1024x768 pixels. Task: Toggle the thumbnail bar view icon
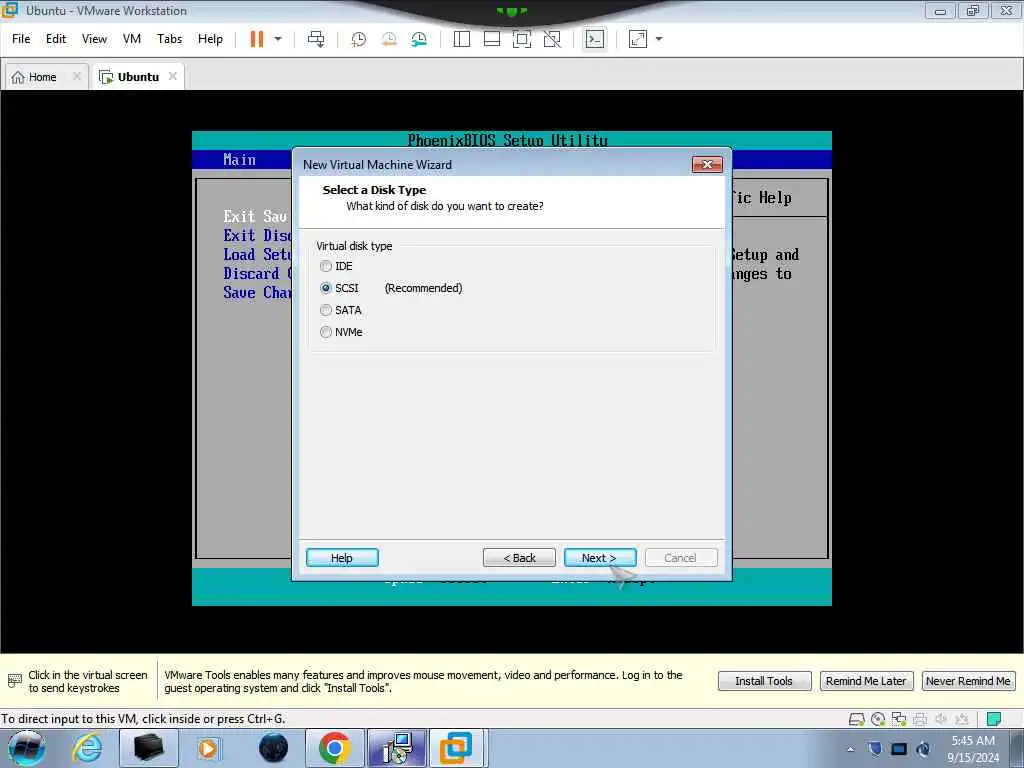pyautogui.click(x=492, y=39)
